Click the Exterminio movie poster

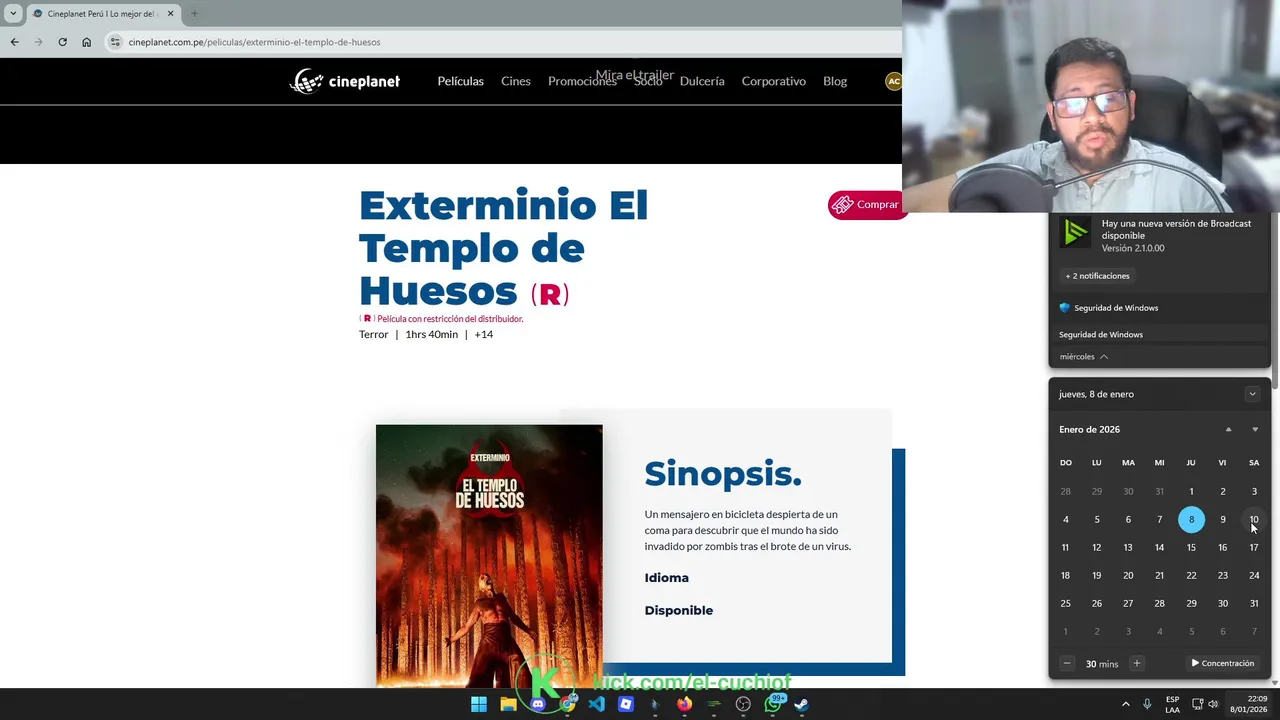tap(489, 555)
